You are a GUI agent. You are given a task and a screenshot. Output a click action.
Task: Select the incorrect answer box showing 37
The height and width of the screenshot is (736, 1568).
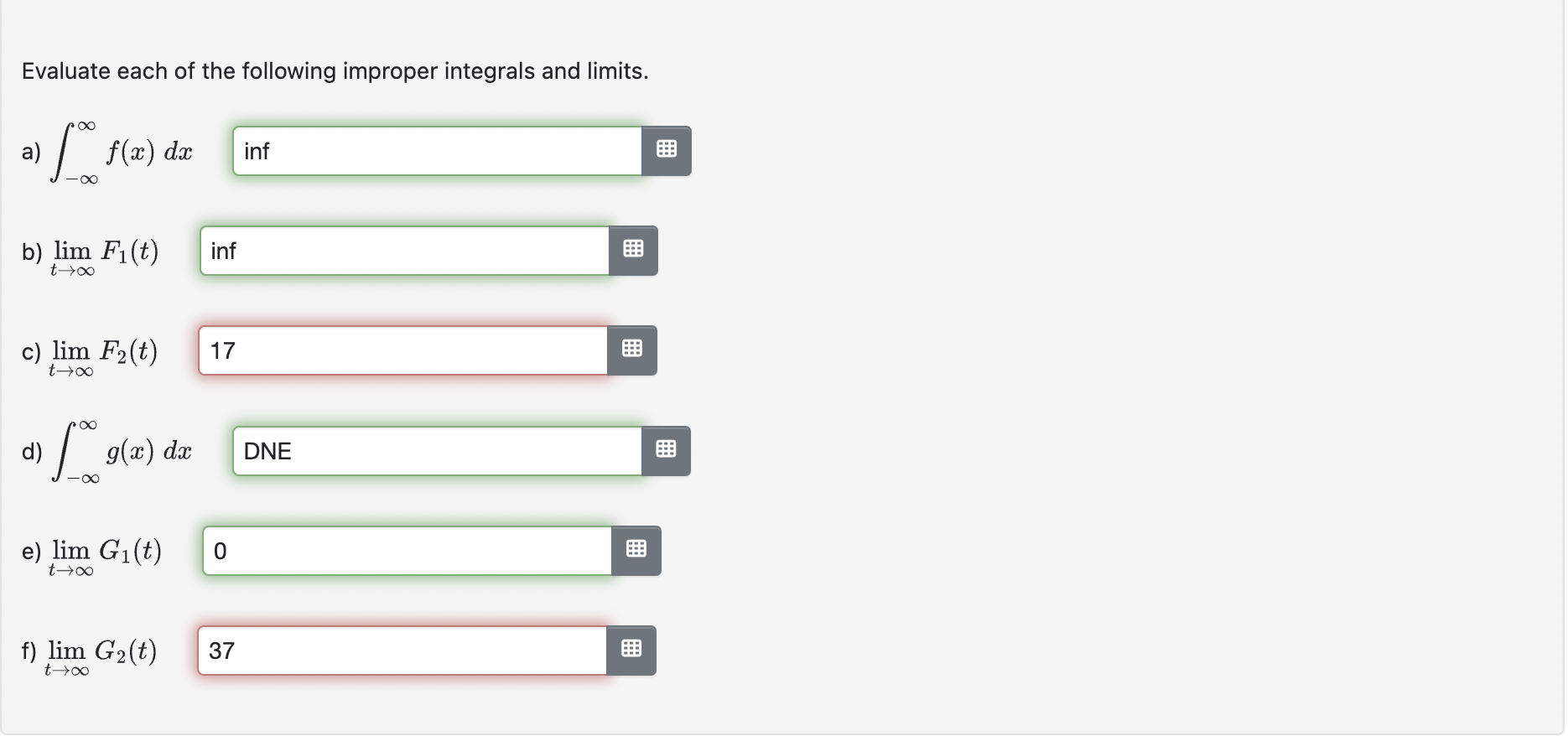point(402,650)
